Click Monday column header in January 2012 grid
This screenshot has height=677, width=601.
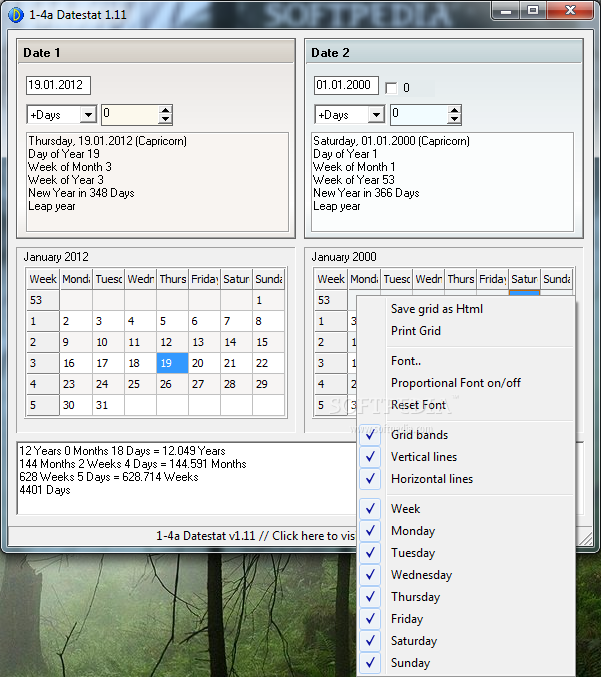[x=76, y=279]
